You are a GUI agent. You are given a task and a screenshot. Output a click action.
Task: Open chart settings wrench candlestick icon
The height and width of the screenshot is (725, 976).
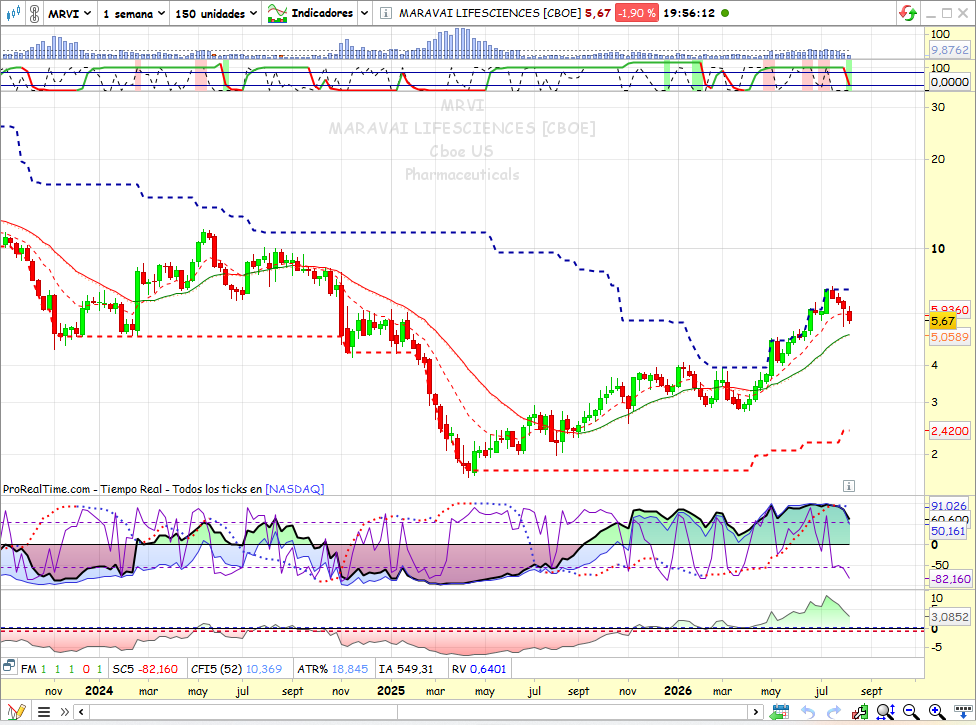(x=860, y=711)
